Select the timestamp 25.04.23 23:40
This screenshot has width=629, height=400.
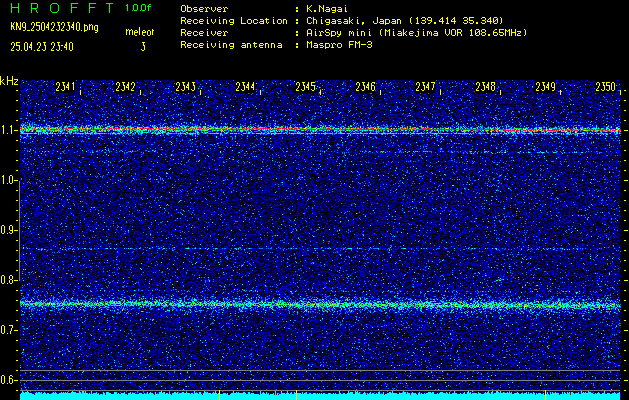click(42, 47)
